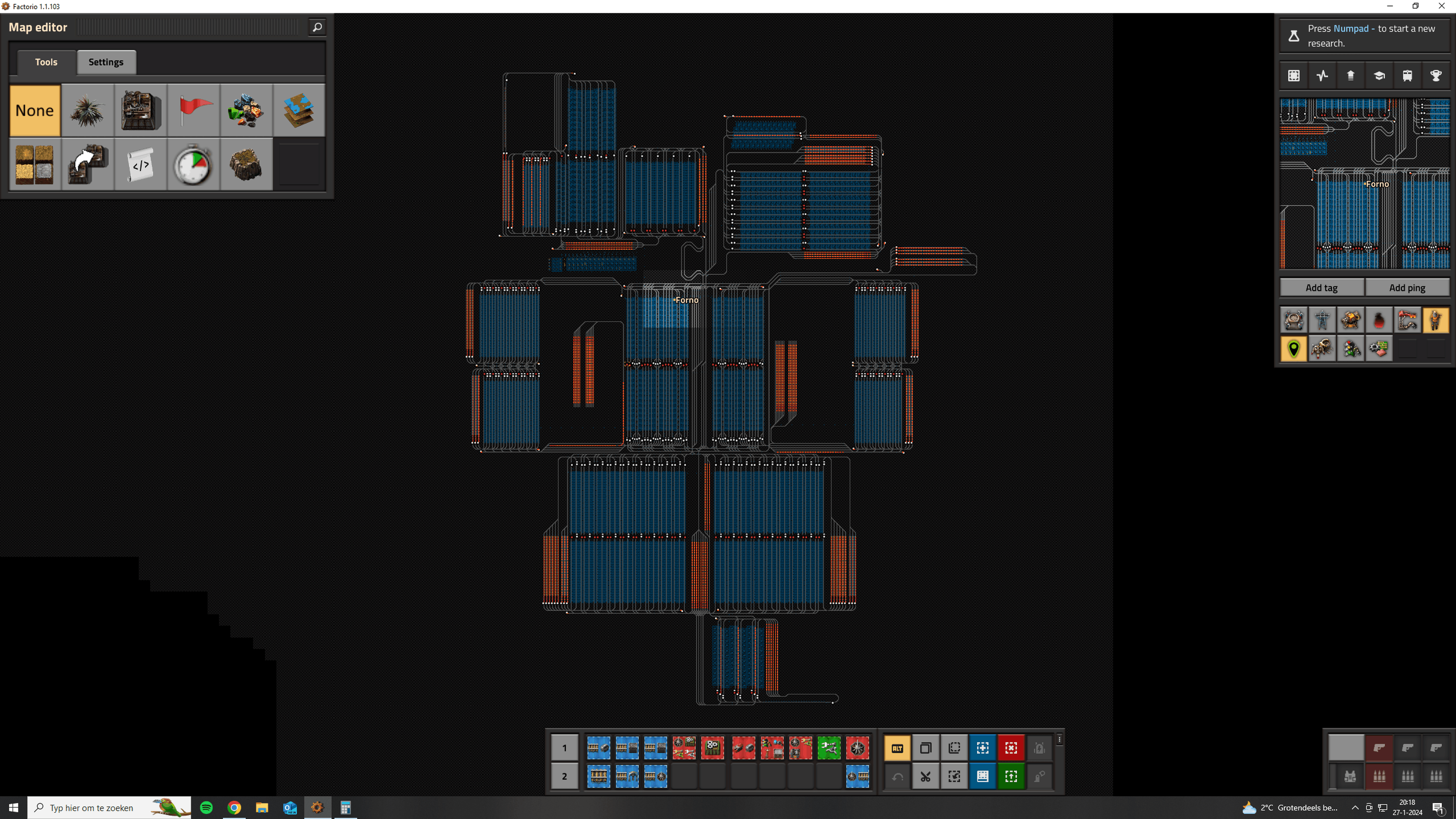Click the paste shortcut (dashed square with corner)
The height and width of the screenshot is (819, 1456).
(x=954, y=748)
